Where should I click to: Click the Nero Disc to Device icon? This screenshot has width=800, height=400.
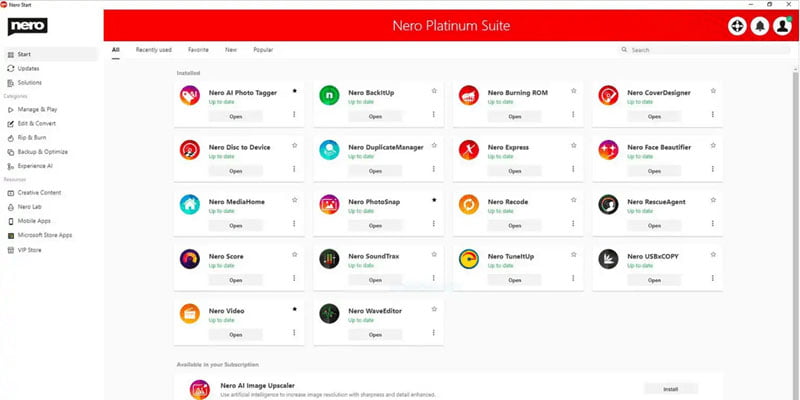tap(190, 150)
